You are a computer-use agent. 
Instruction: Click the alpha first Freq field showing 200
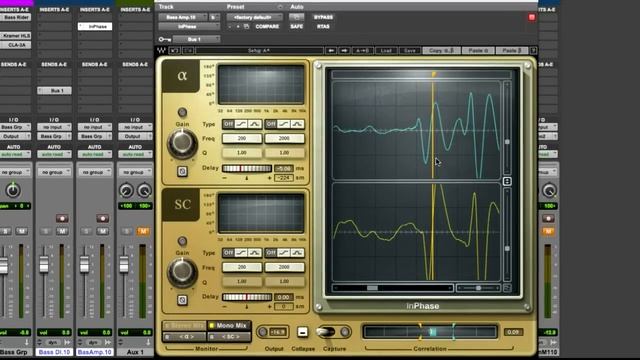(242, 139)
